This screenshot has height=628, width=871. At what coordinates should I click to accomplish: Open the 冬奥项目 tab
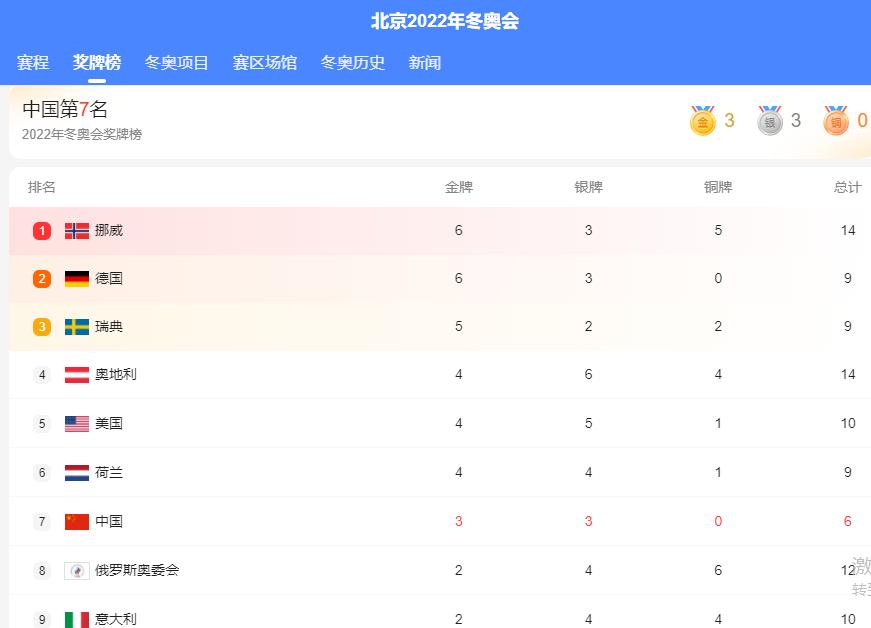coord(175,61)
